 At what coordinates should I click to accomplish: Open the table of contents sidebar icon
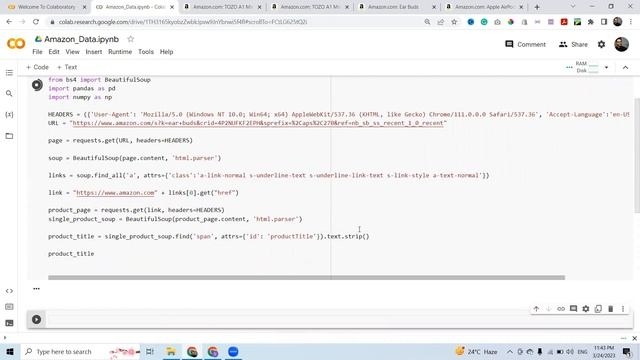pos(9,73)
